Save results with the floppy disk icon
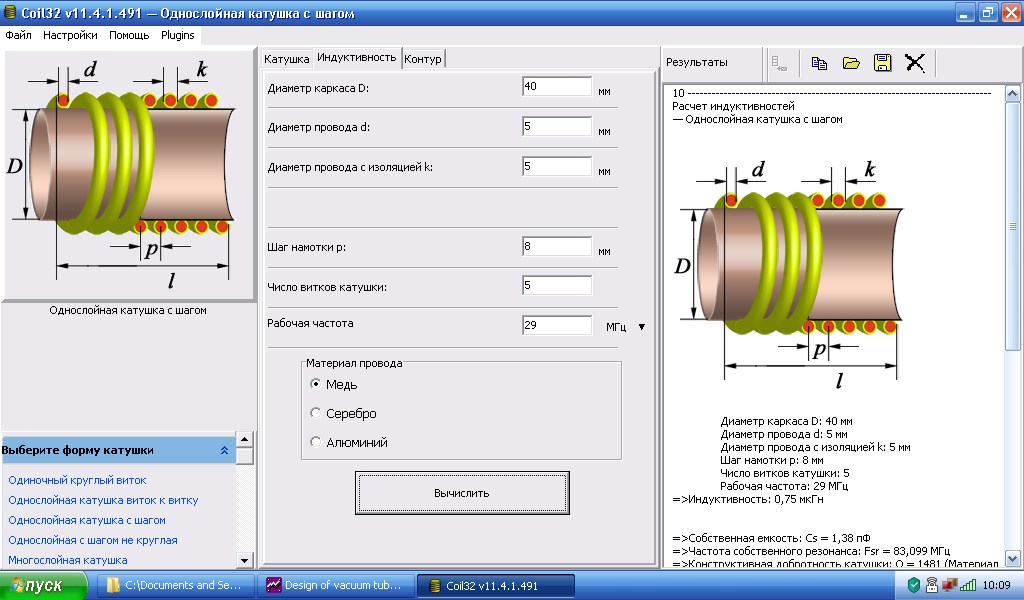The height and width of the screenshot is (600, 1024). (x=882, y=63)
